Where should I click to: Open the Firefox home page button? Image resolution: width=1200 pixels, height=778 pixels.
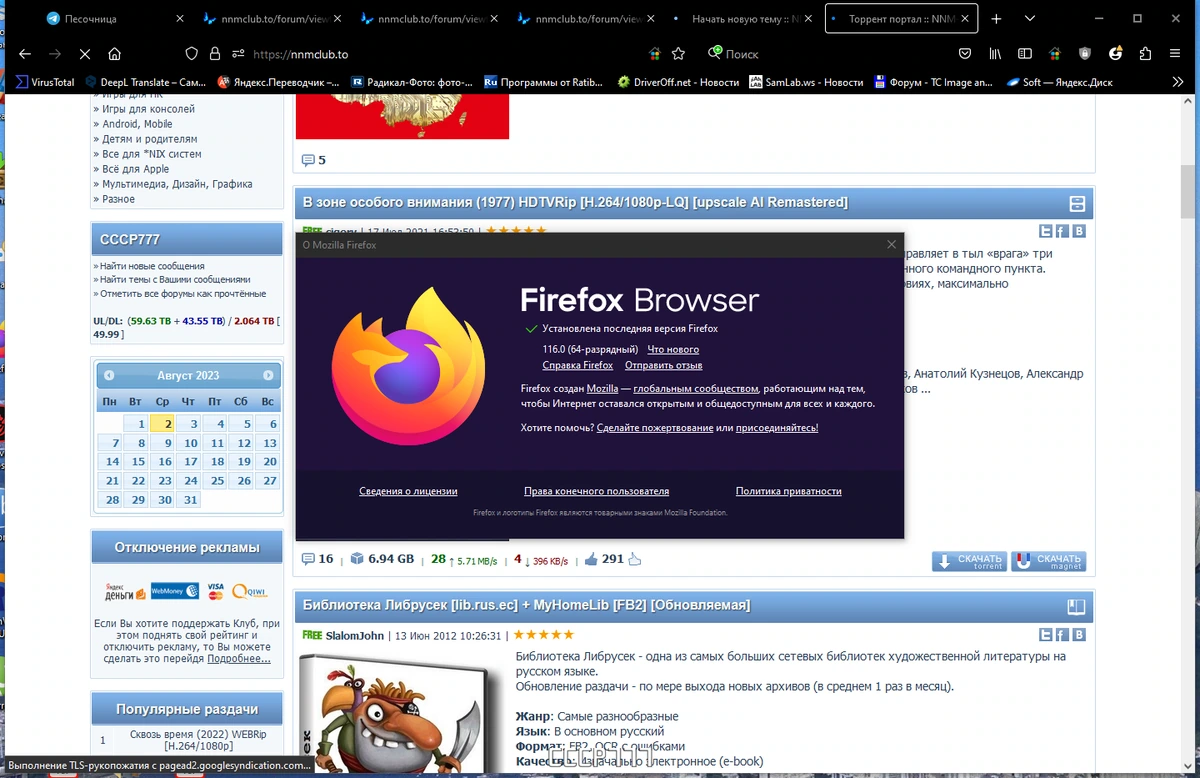pos(115,54)
